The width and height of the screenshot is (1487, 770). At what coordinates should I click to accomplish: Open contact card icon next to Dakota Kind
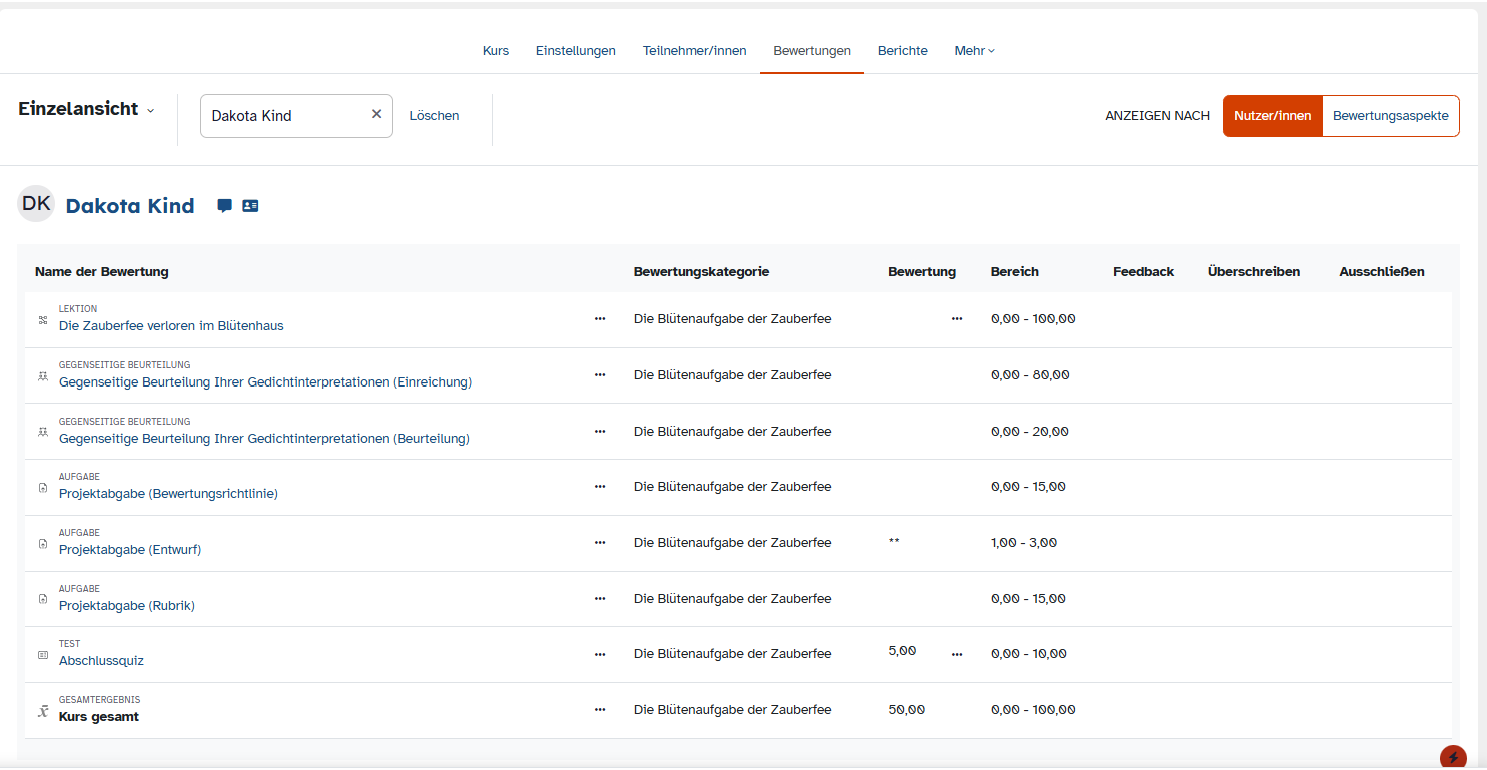coord(250,206)
